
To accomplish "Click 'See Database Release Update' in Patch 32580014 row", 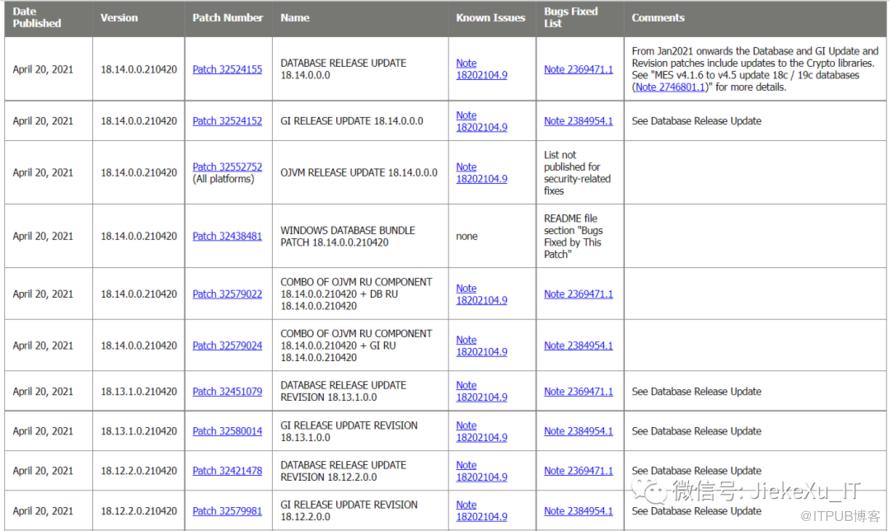I will [x=696, y=431].
